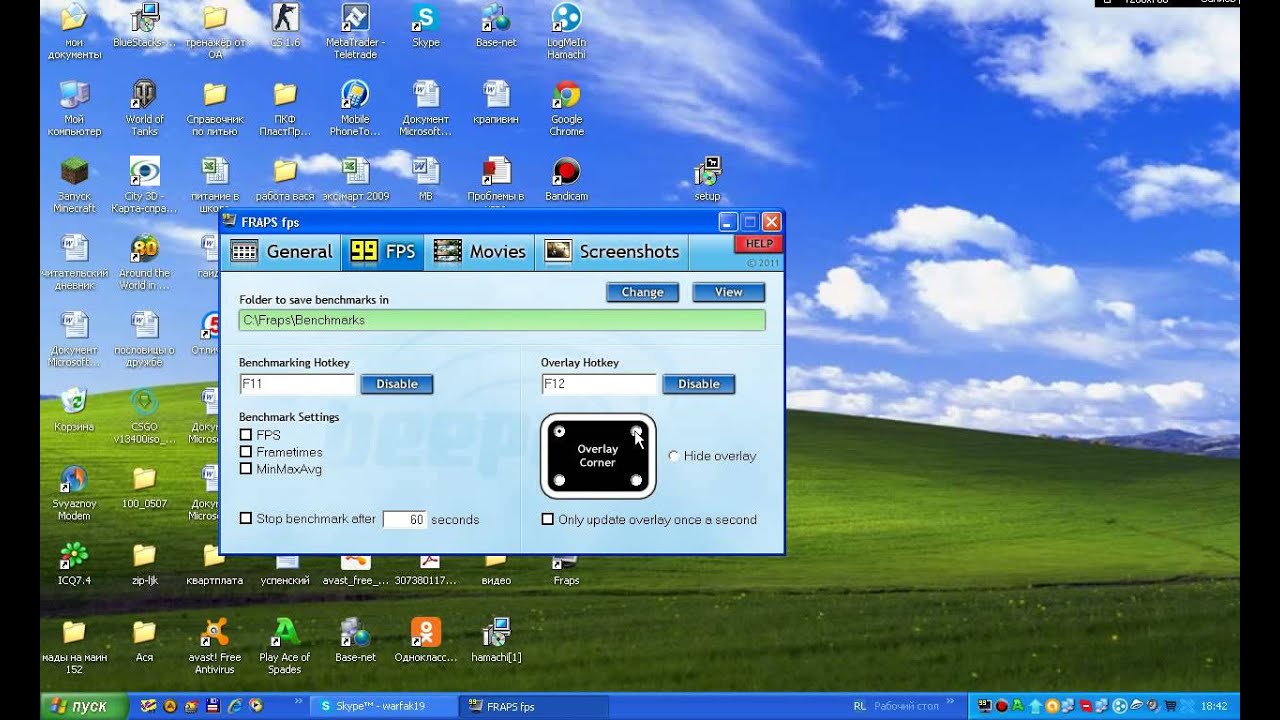
Task: Enable the FPS benchmark checkbox
Action: tap(246, 435)
